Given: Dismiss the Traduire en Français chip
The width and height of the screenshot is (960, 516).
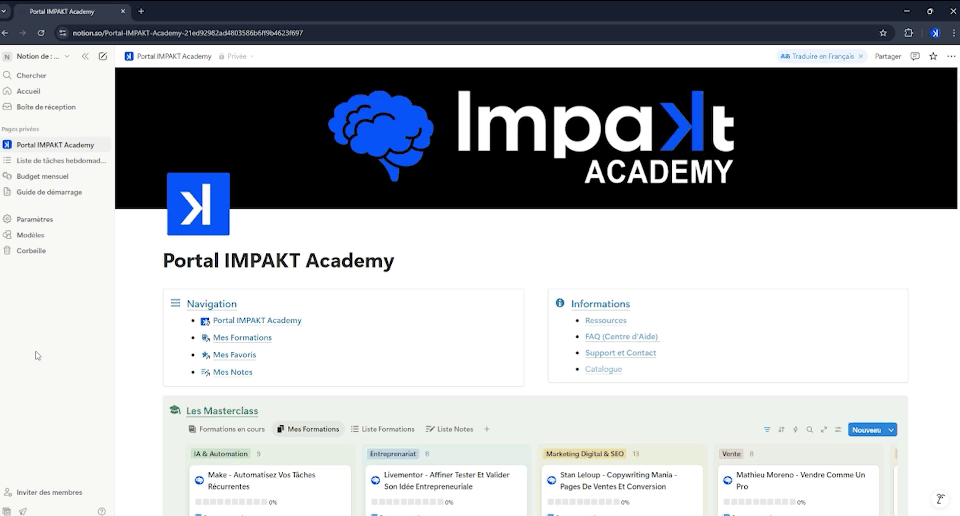Looking at the screenshot, I should click(861, 56).
